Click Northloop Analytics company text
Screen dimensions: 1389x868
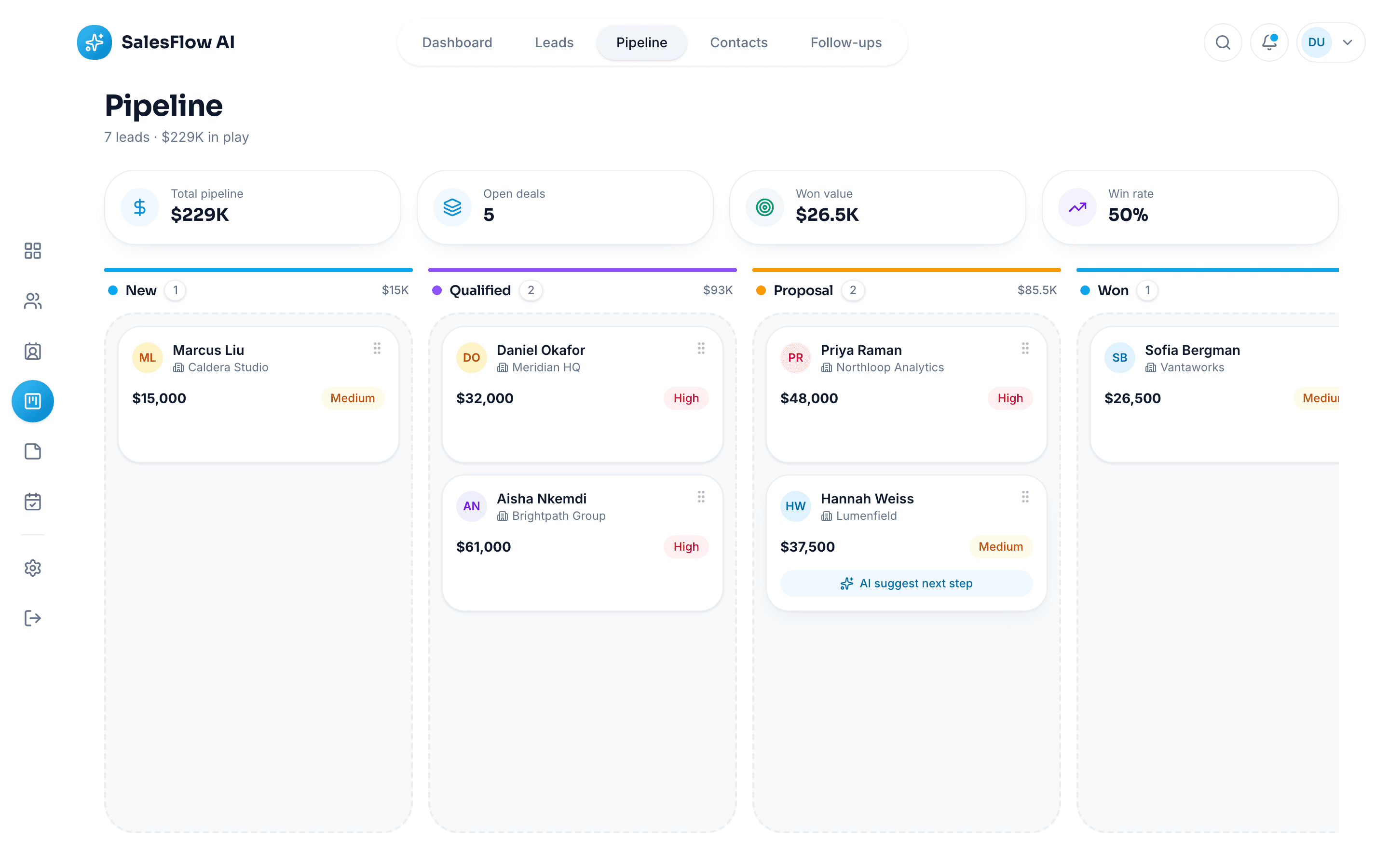(890, 367)
